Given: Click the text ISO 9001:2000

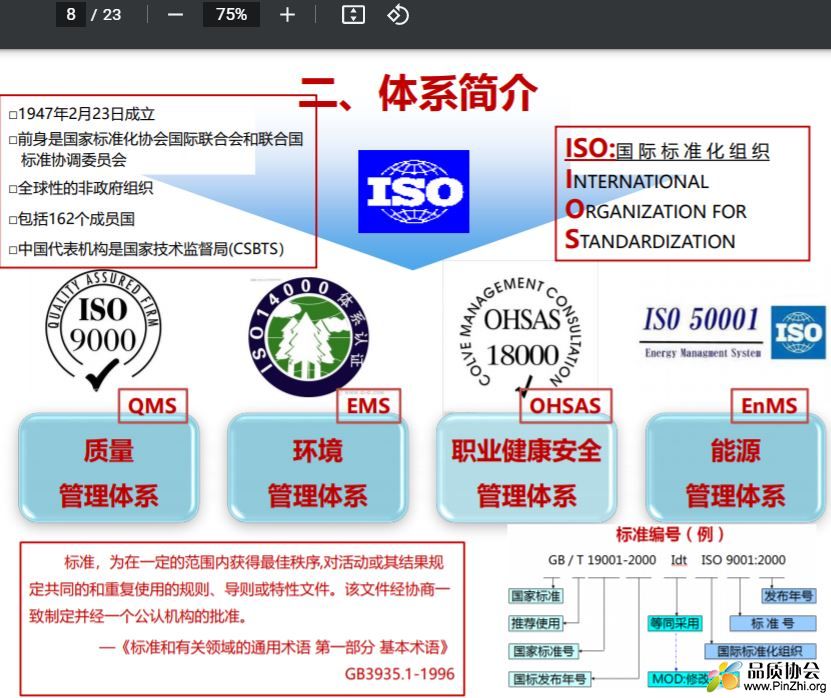Looking at the screenshot, I should point(743,560).
